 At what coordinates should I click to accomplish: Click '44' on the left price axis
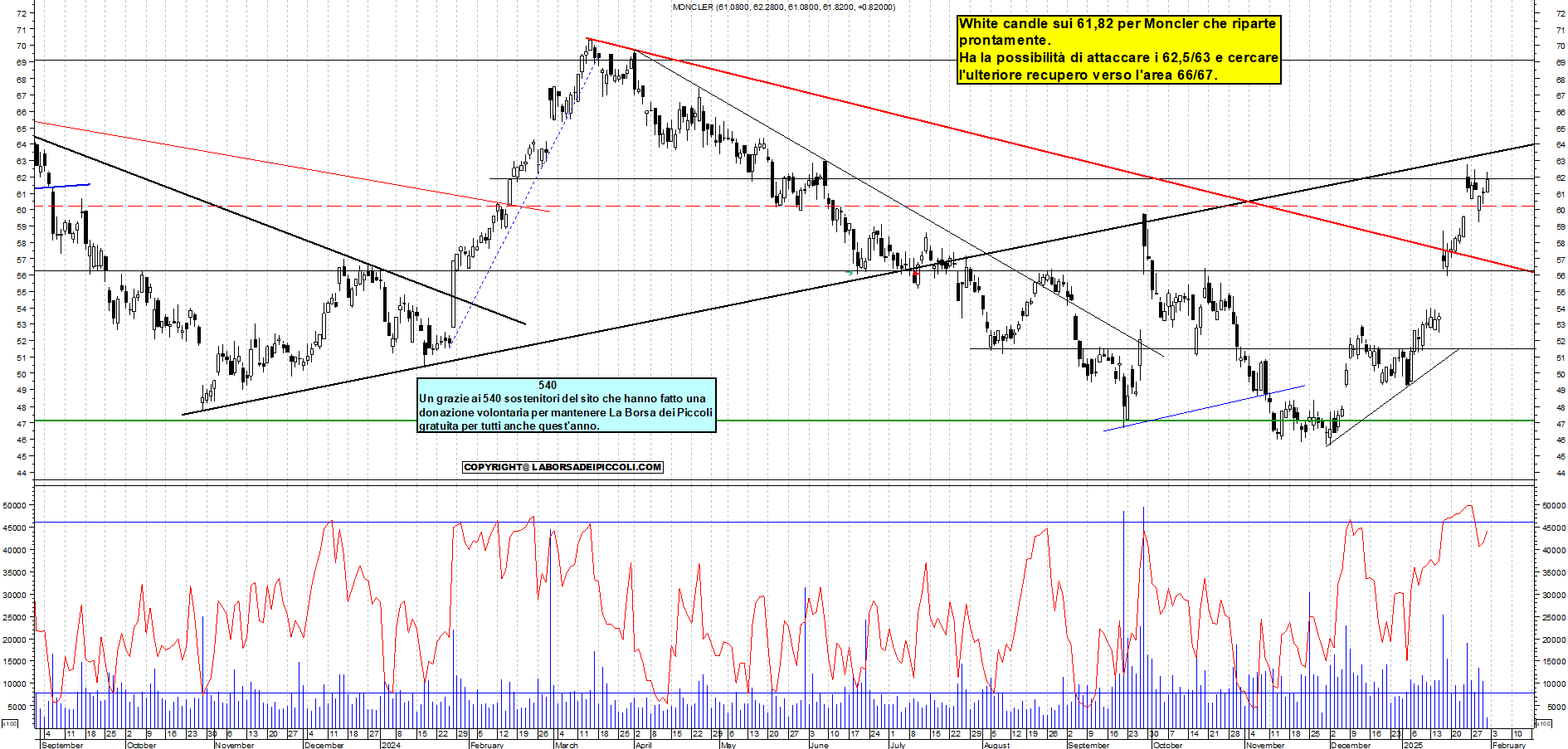pos(21,473)
